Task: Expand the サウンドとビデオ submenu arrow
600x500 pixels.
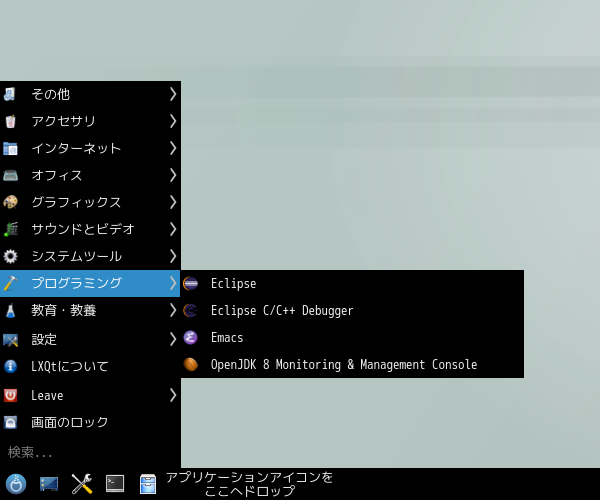Action: pyautogui.click(x=173, y=229)
